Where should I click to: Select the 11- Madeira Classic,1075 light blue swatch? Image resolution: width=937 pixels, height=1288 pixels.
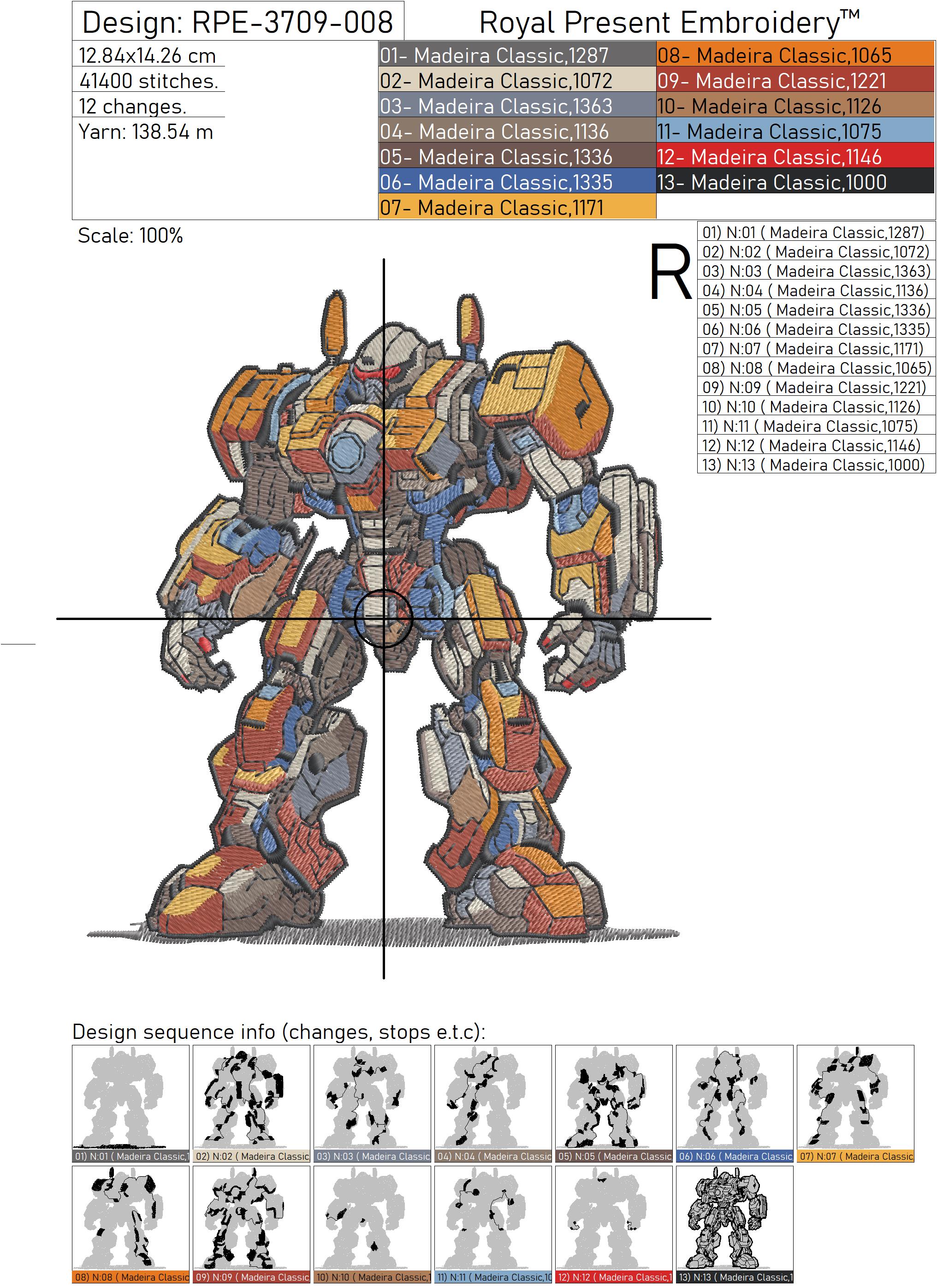tap(796, 131)
